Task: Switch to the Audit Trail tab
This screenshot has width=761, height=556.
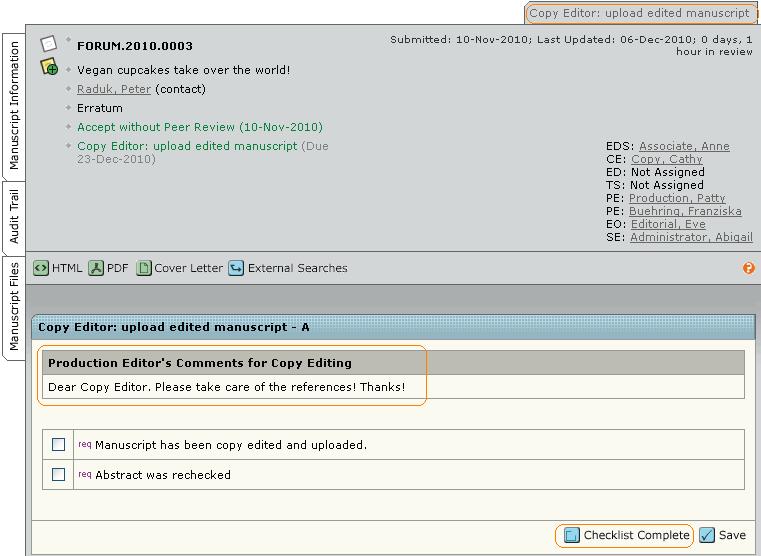Action: coord(14,216)
